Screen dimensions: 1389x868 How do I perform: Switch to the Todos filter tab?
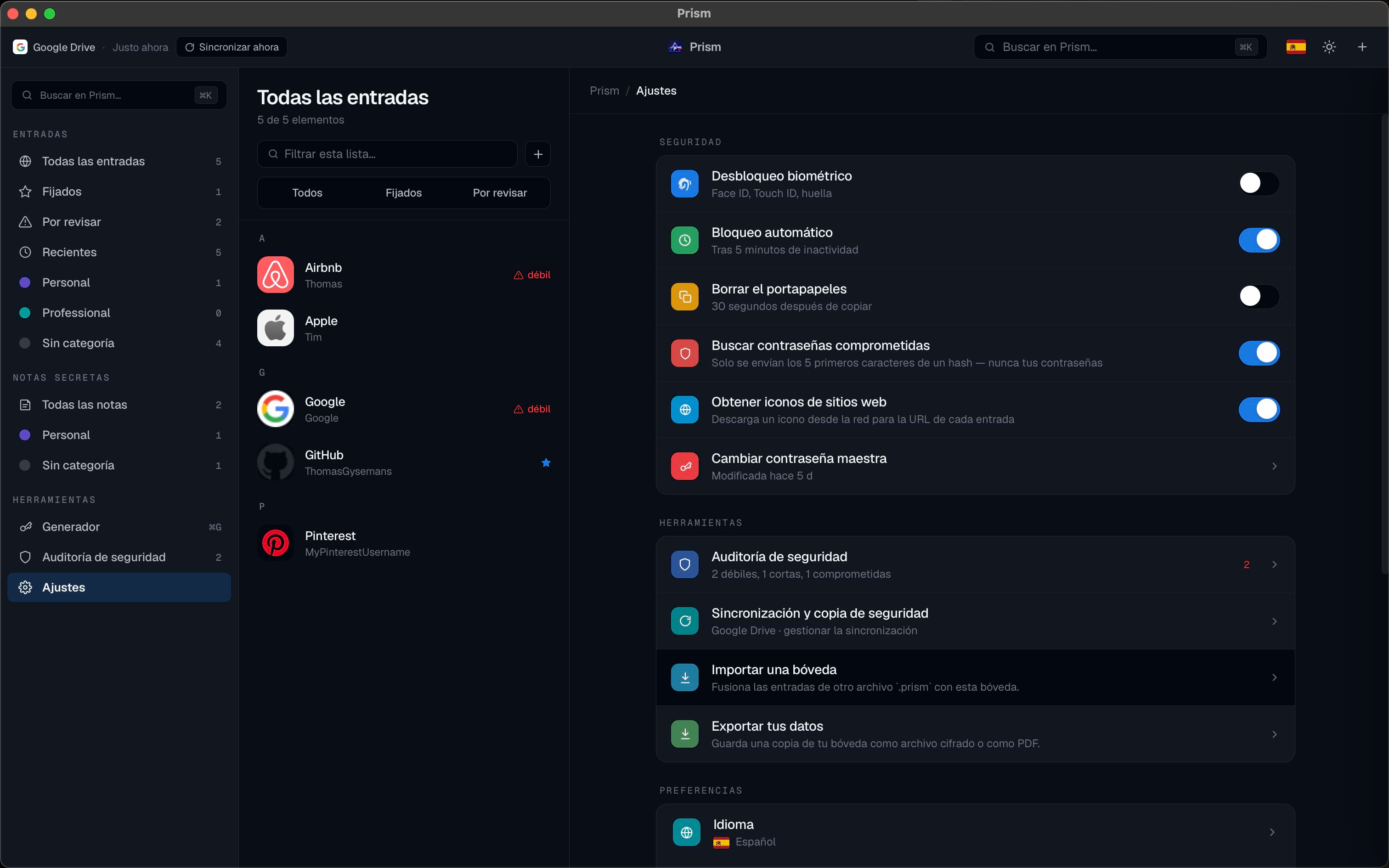(307, 193)
